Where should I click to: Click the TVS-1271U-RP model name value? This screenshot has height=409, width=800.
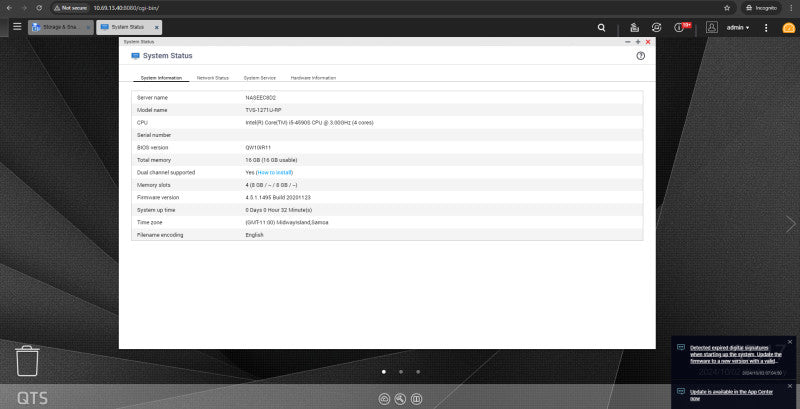point(263,110)
